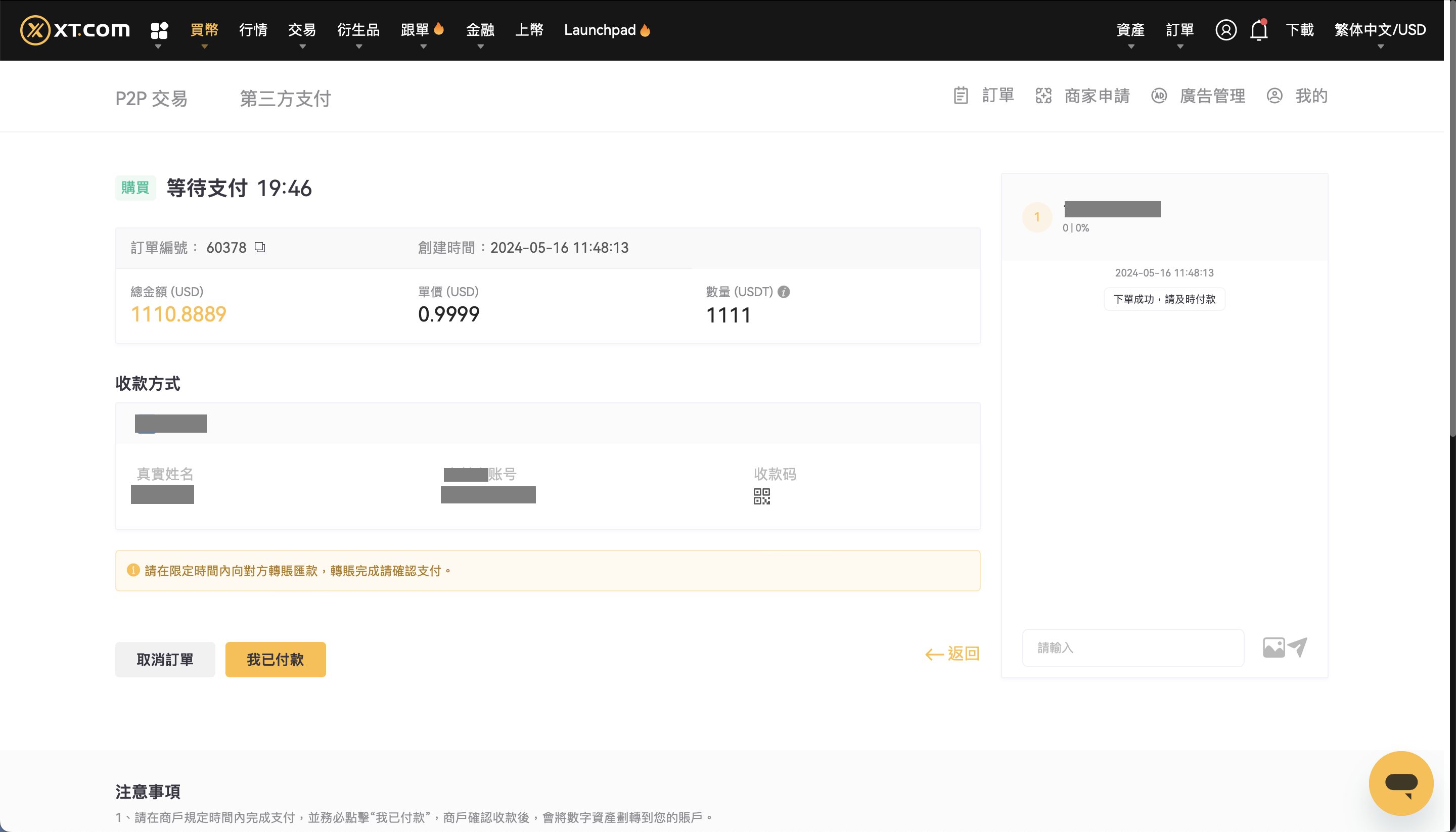1456x832 pixels.
Task: Click the quantity value 1111
Action: click(729, 315)
